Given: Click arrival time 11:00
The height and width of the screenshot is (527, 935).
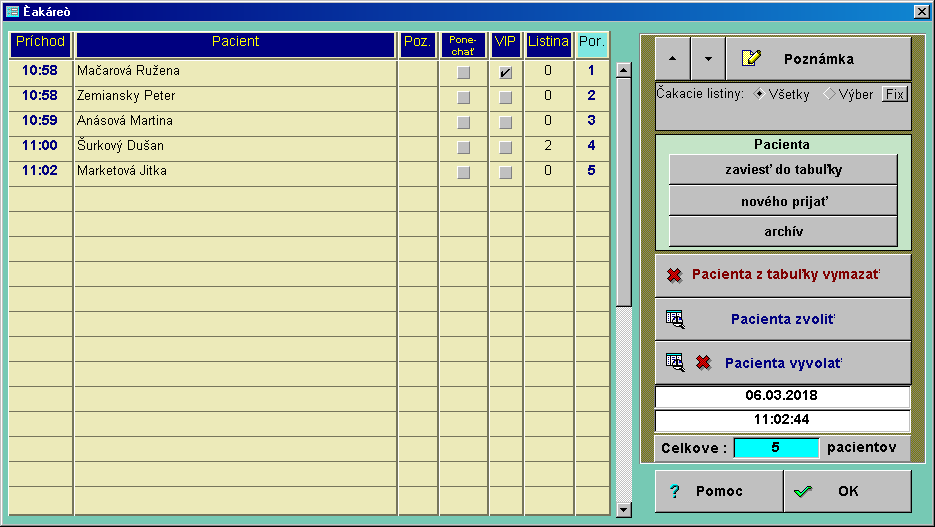Looking at the screenshot, I should point(40,145).
